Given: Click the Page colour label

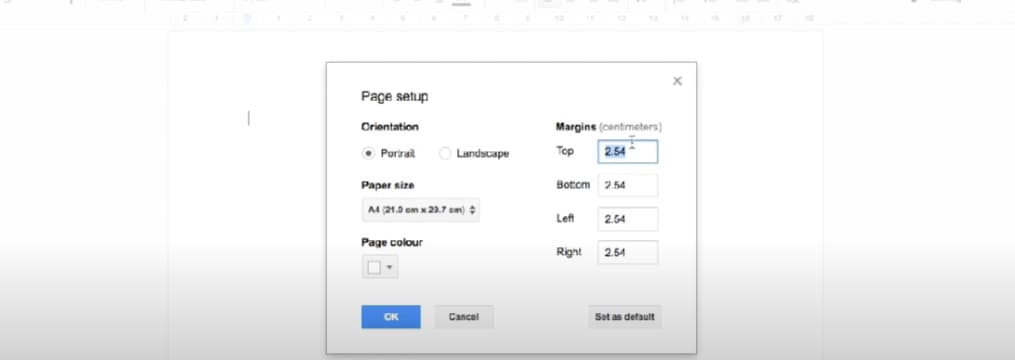Looking at the screenshot, I should [x=392, y=242].
